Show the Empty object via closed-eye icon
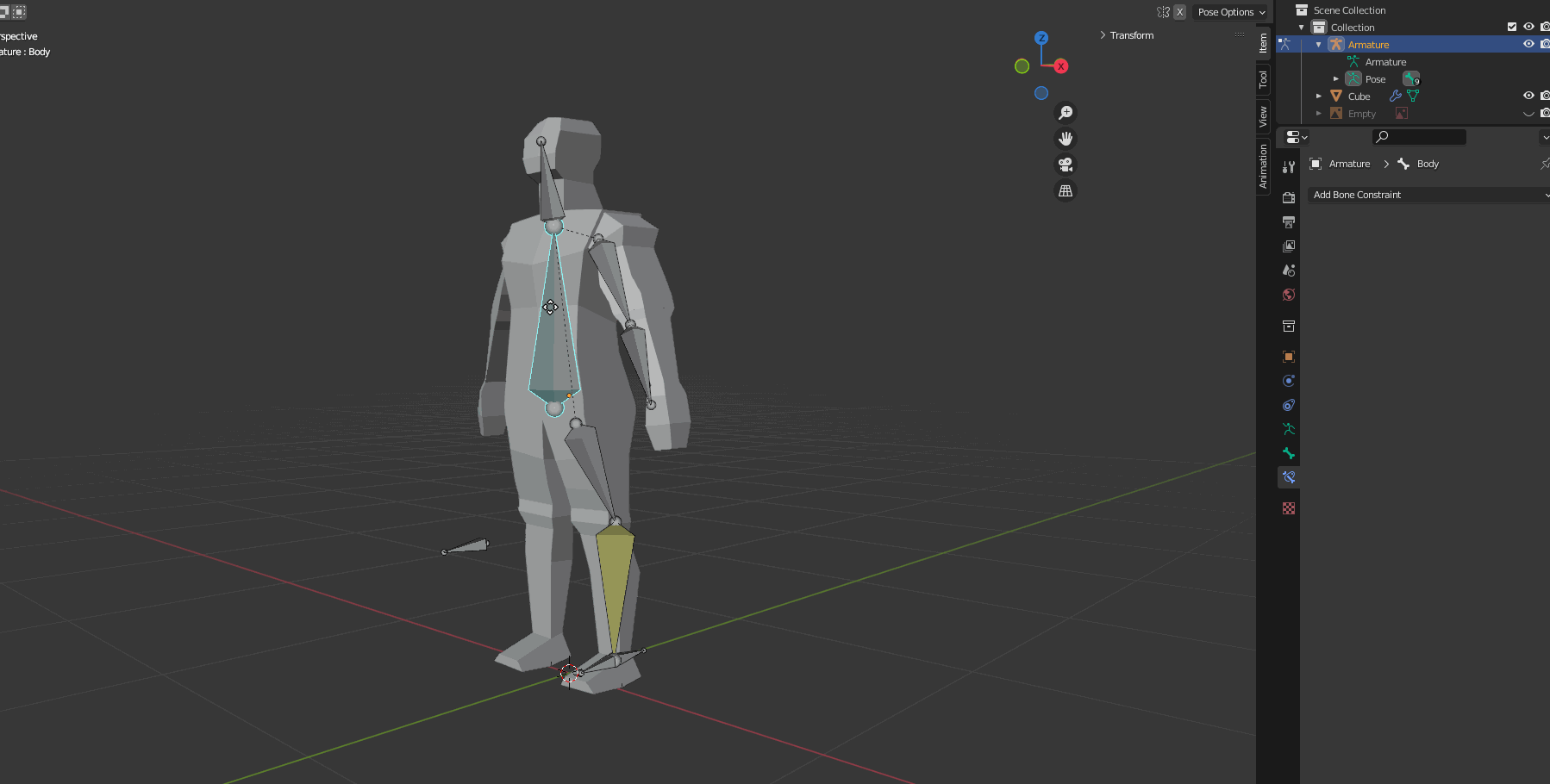 tap(1528, 114)
